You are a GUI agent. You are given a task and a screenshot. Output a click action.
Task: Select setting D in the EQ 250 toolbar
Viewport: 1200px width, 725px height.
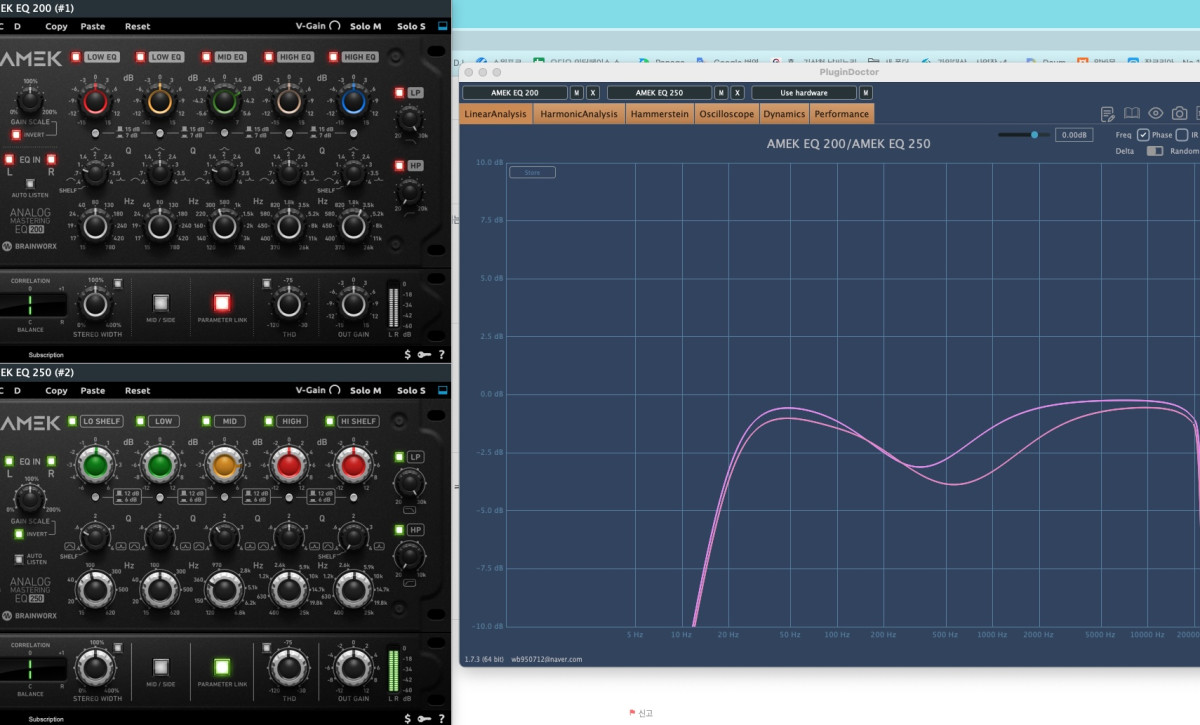(17, 390)
